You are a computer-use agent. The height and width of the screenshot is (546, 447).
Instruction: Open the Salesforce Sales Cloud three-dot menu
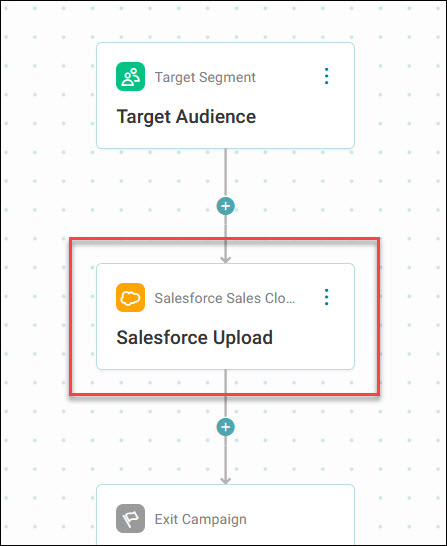pos(326,297)
